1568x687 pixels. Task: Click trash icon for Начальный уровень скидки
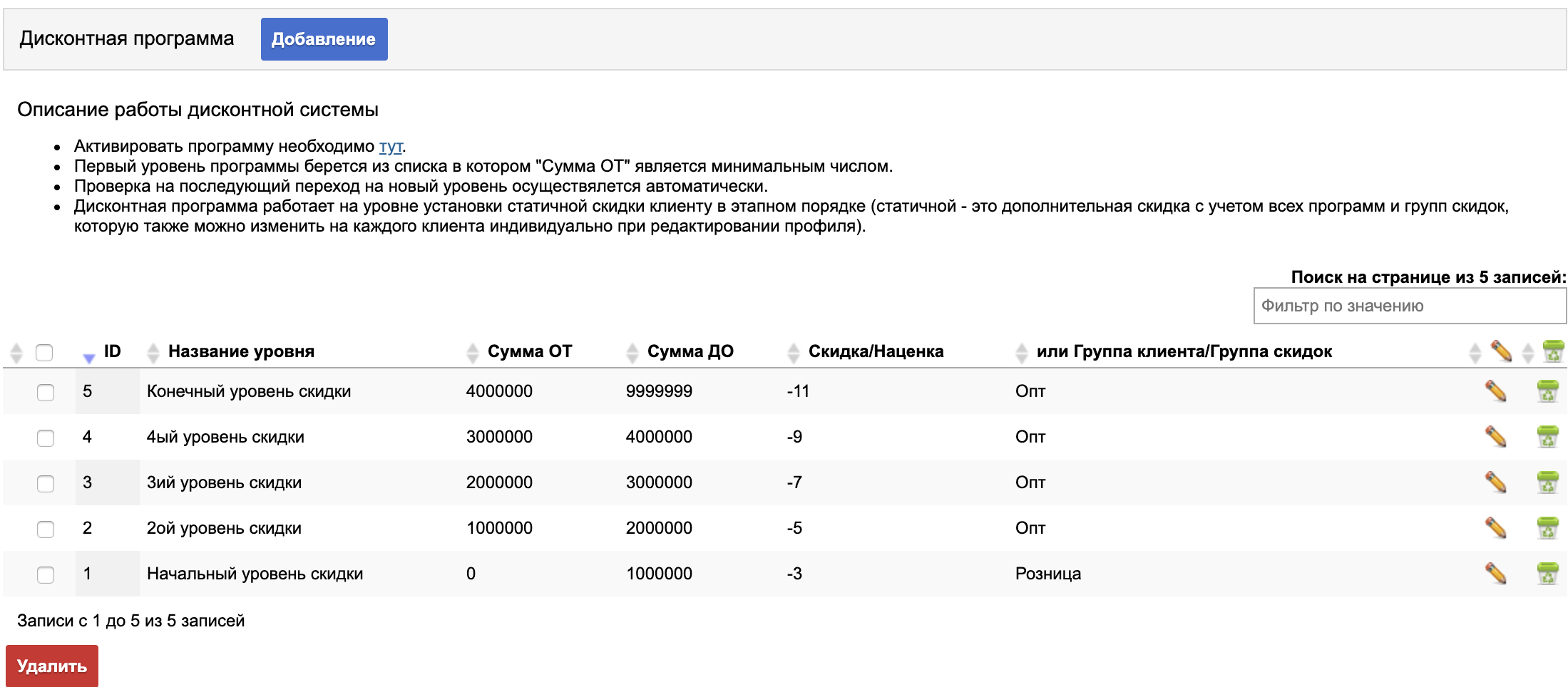[1547, 574]
